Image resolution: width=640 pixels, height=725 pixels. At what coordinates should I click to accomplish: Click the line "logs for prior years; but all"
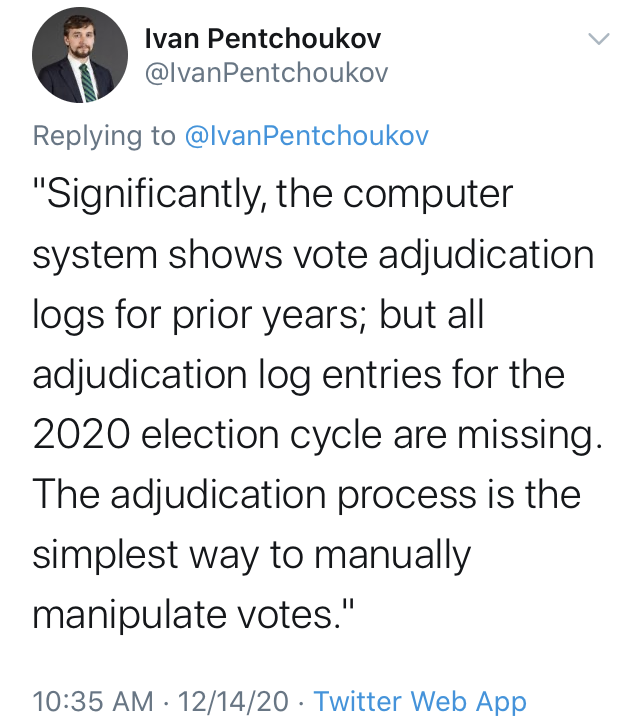[258, 315]
